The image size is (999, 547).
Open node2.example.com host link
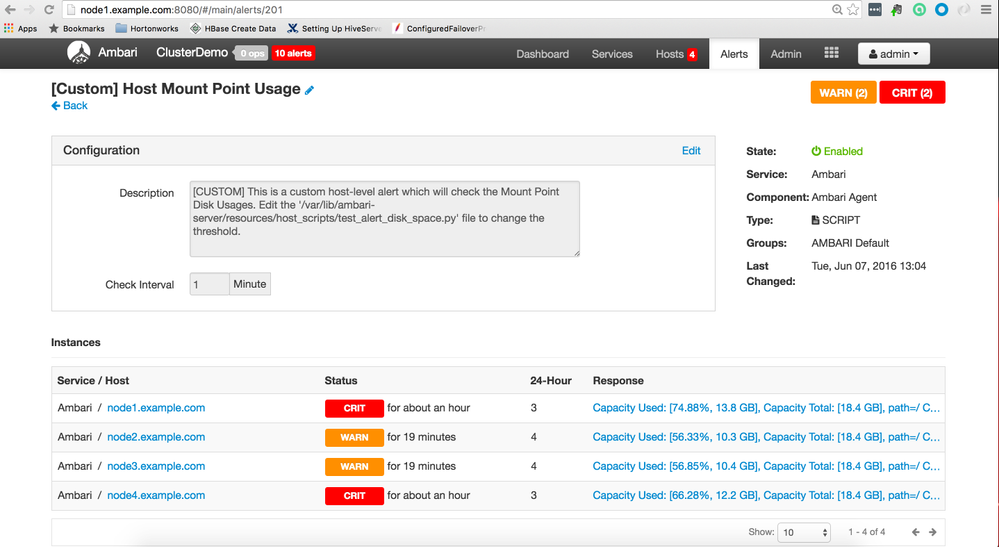click(156, 437)
